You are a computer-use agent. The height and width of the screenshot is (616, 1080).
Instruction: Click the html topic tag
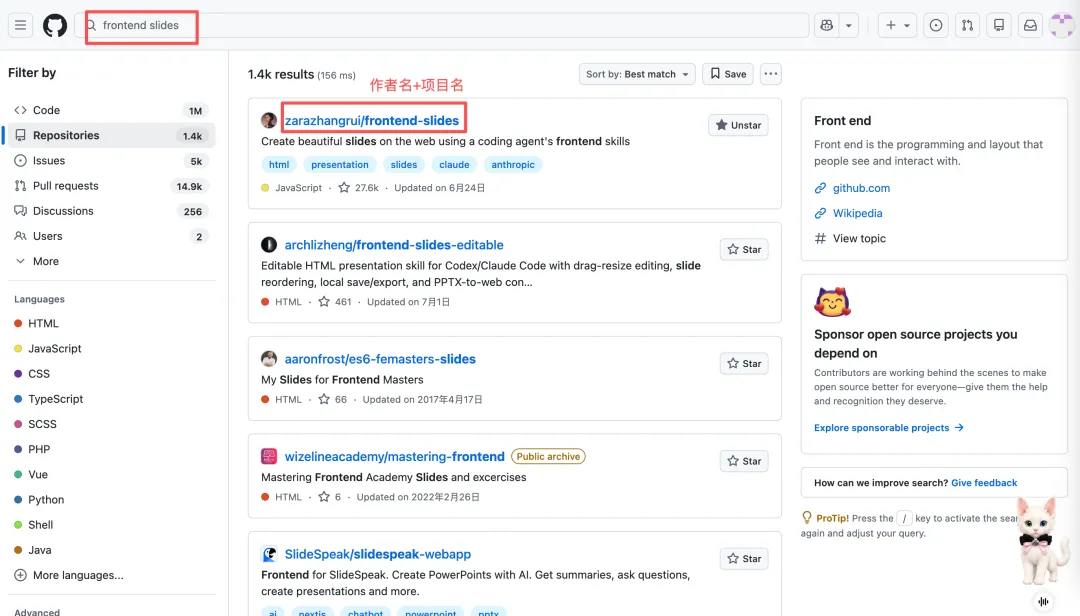coord(279,165)
